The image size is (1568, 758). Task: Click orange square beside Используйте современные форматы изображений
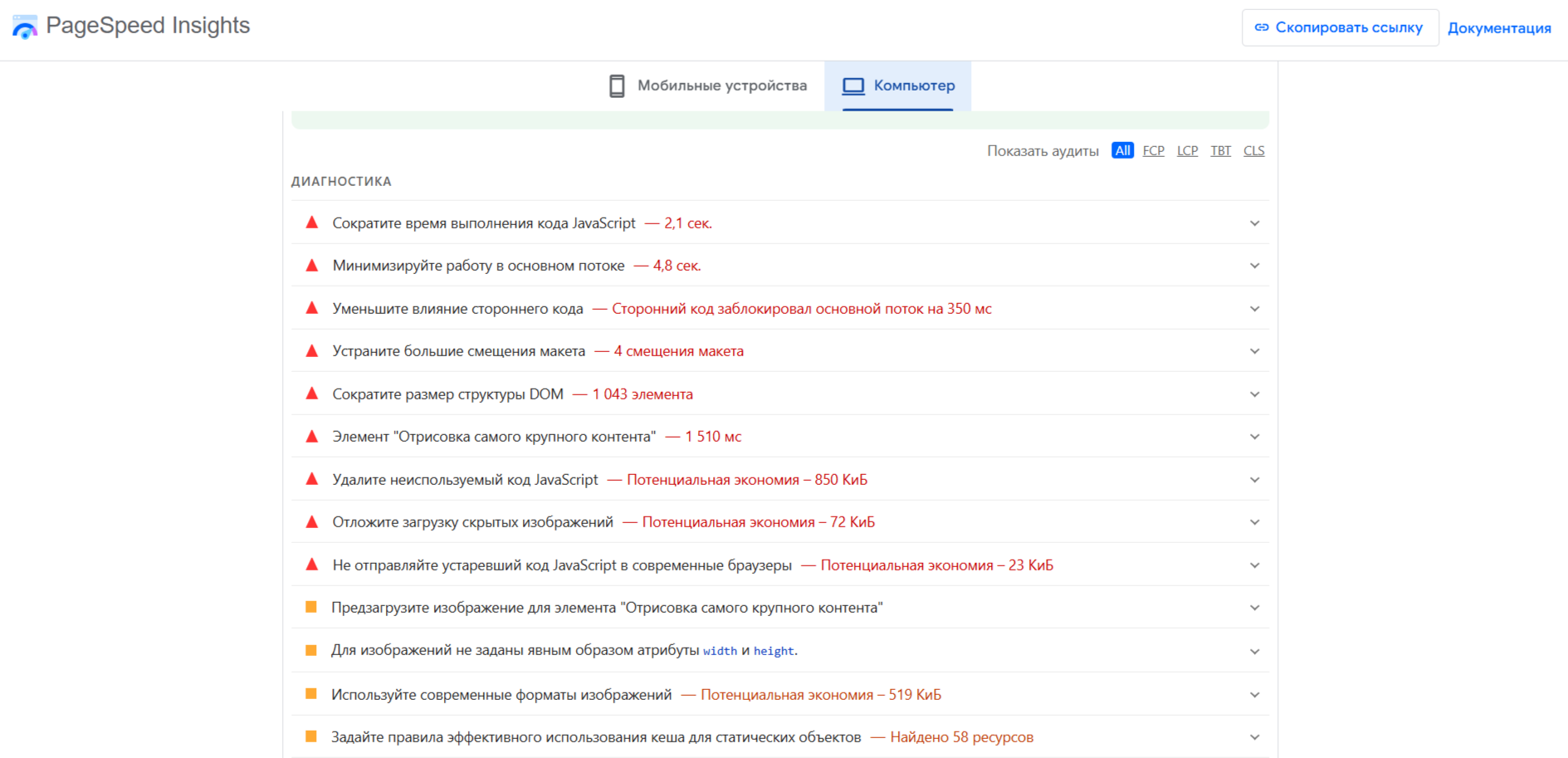311,693
